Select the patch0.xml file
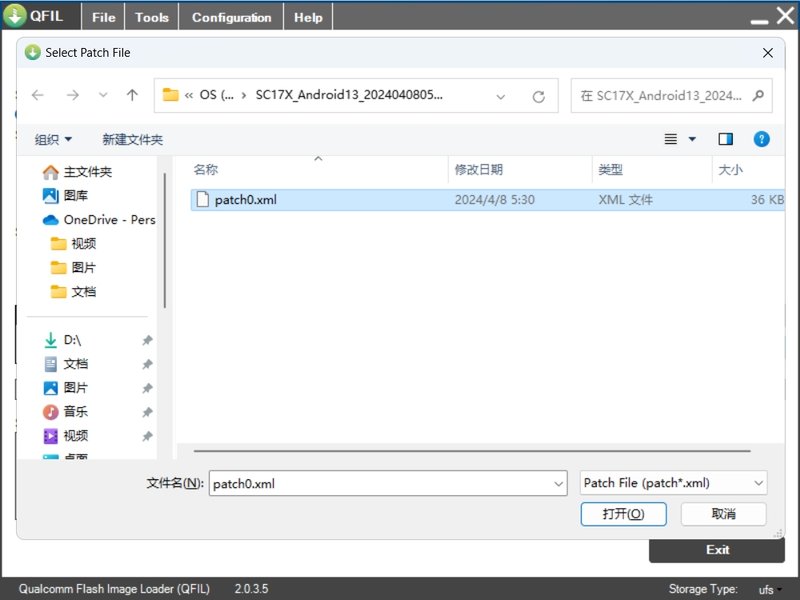 tap(487, 199)
